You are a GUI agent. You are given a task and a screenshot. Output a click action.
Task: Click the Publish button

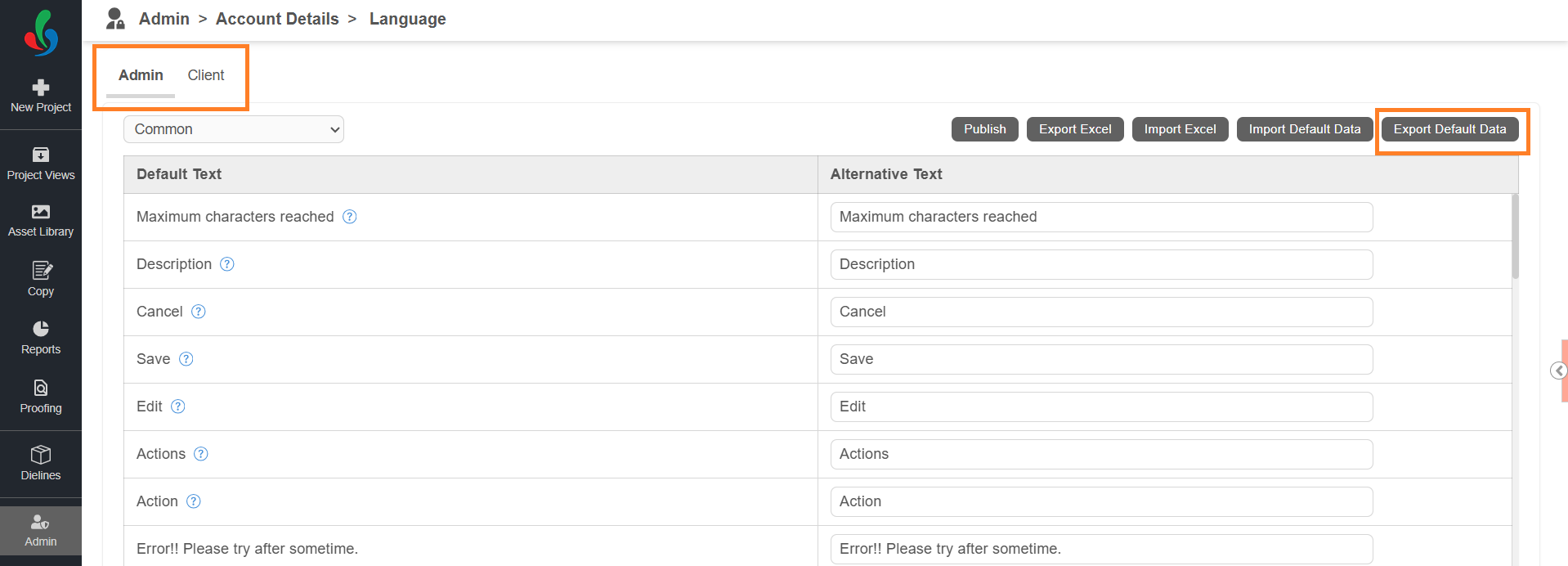pos(985,129)
